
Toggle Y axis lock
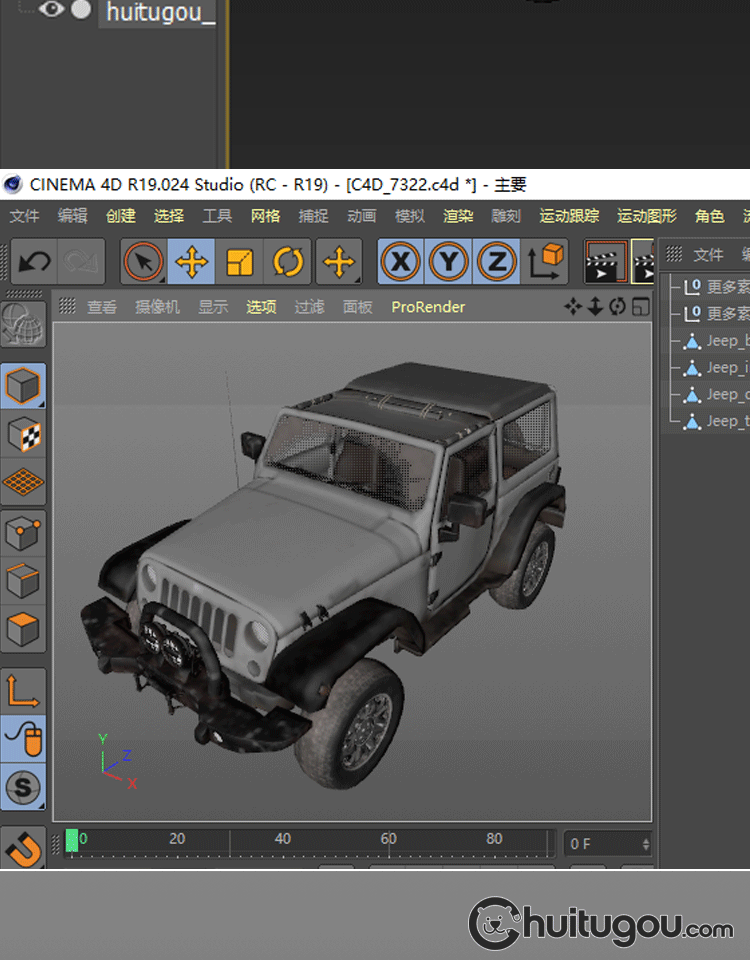pyautogui.click(x=448, y=263)
